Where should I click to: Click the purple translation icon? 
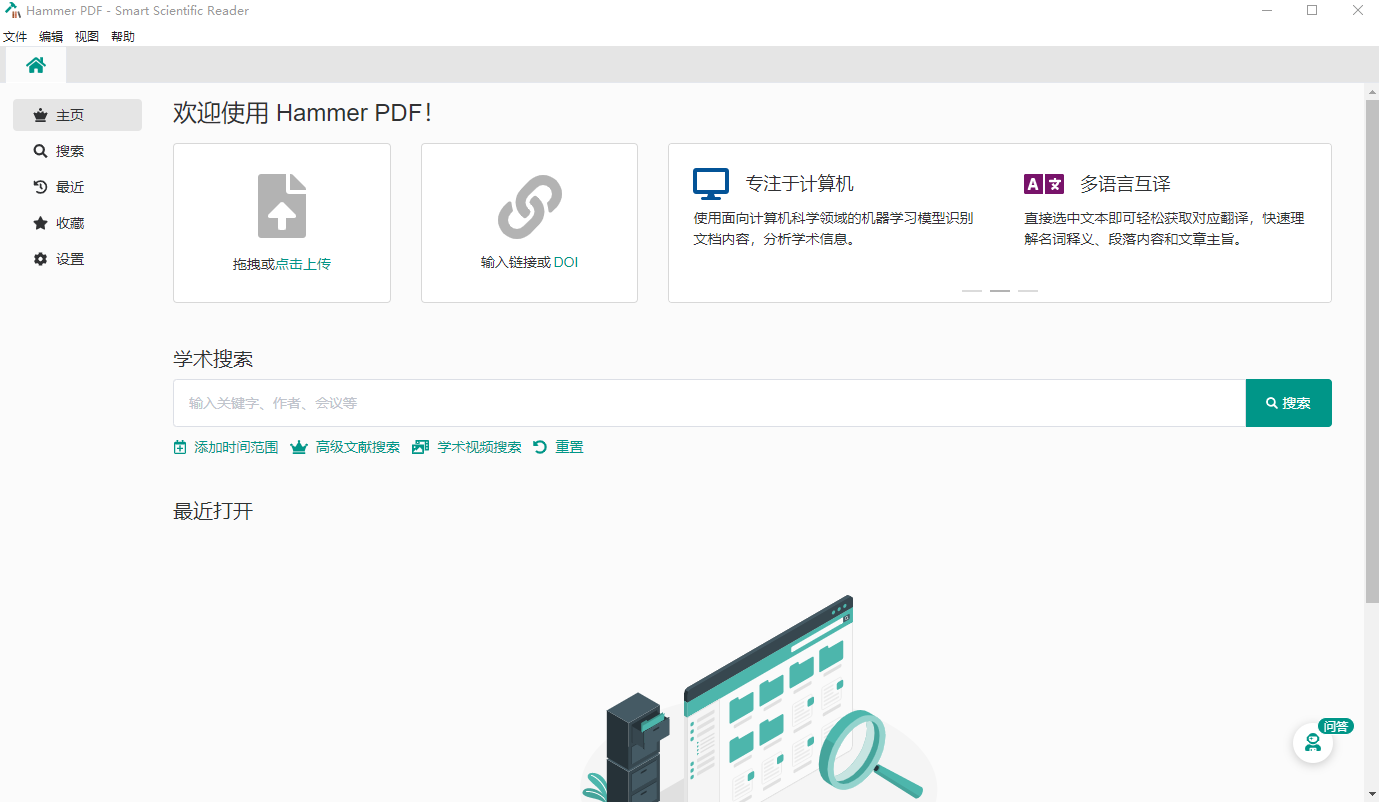click(x=1044, y=184)
